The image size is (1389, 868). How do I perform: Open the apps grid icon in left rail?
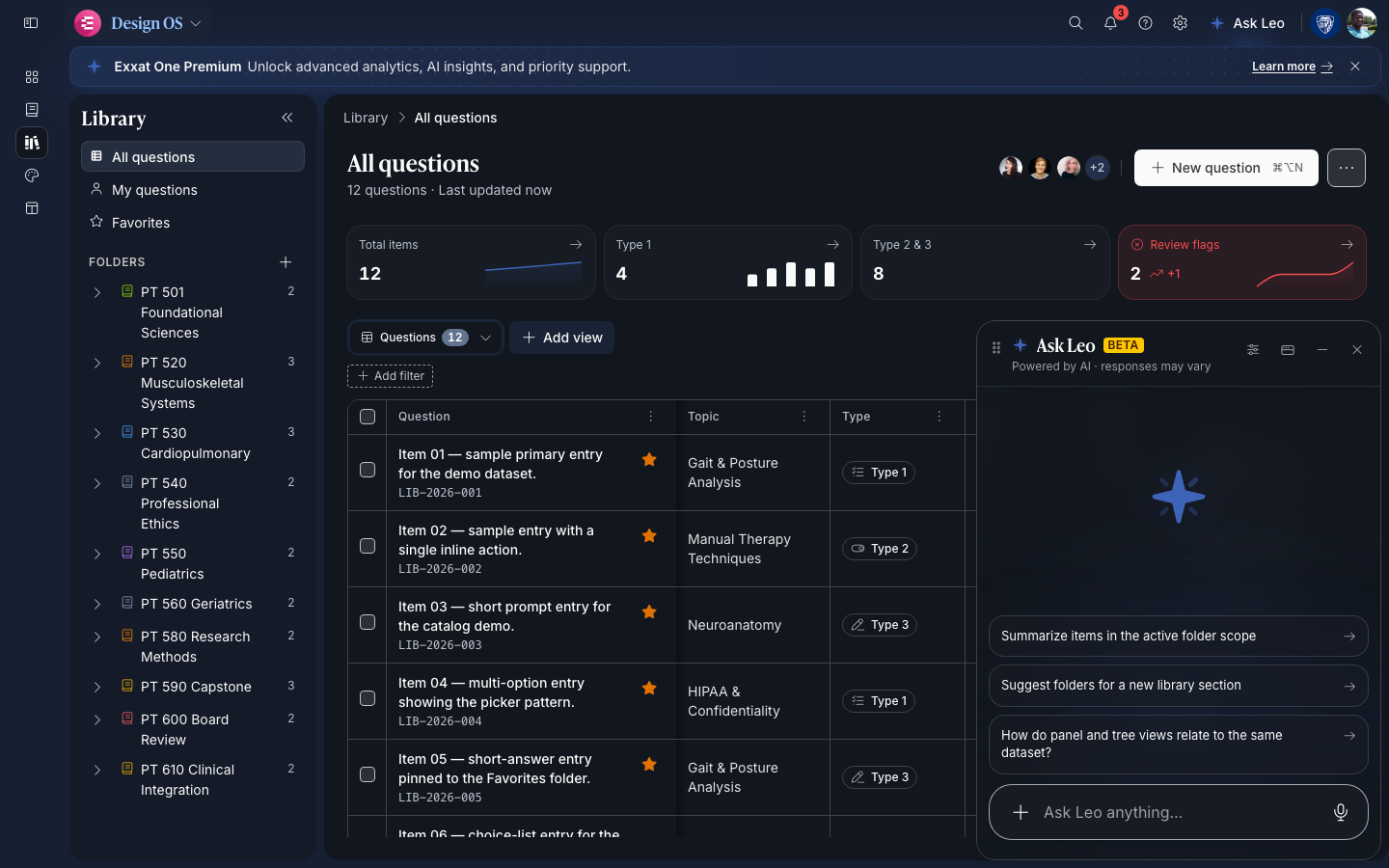32,77
